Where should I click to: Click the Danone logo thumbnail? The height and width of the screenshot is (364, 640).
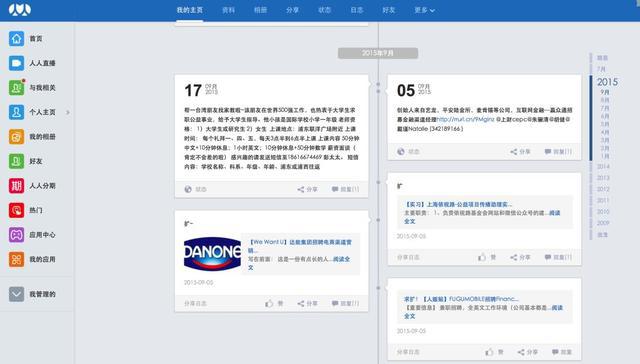[212, 254]
